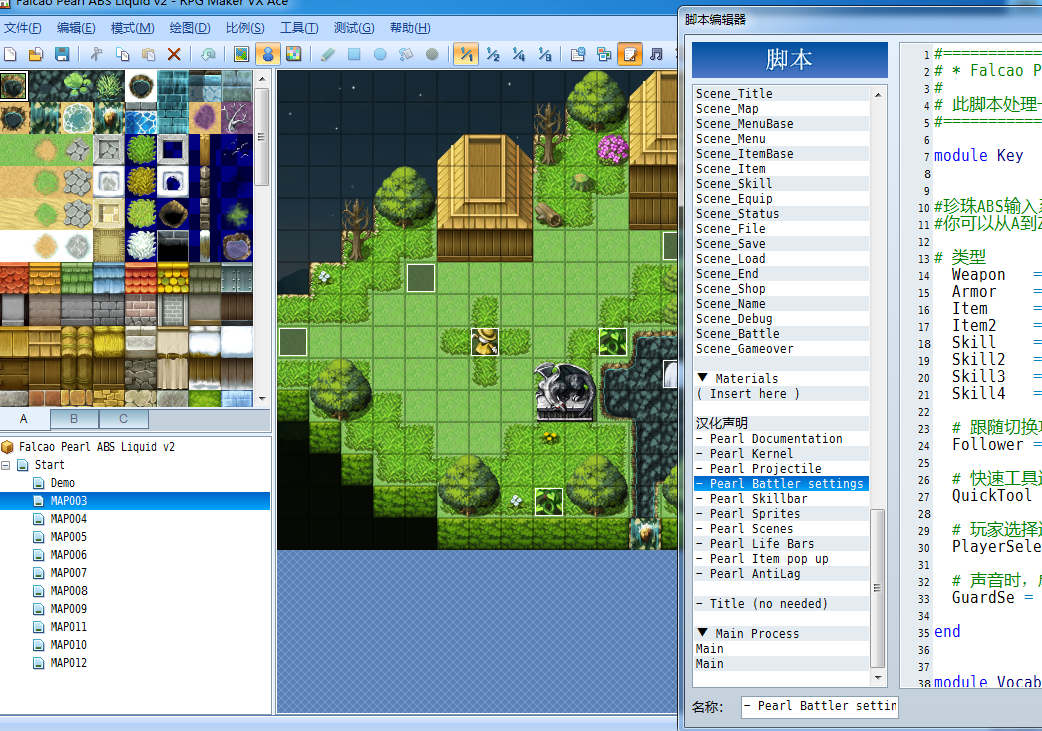Click the Undo arrow icon
1042x731 pixels.
208,54
